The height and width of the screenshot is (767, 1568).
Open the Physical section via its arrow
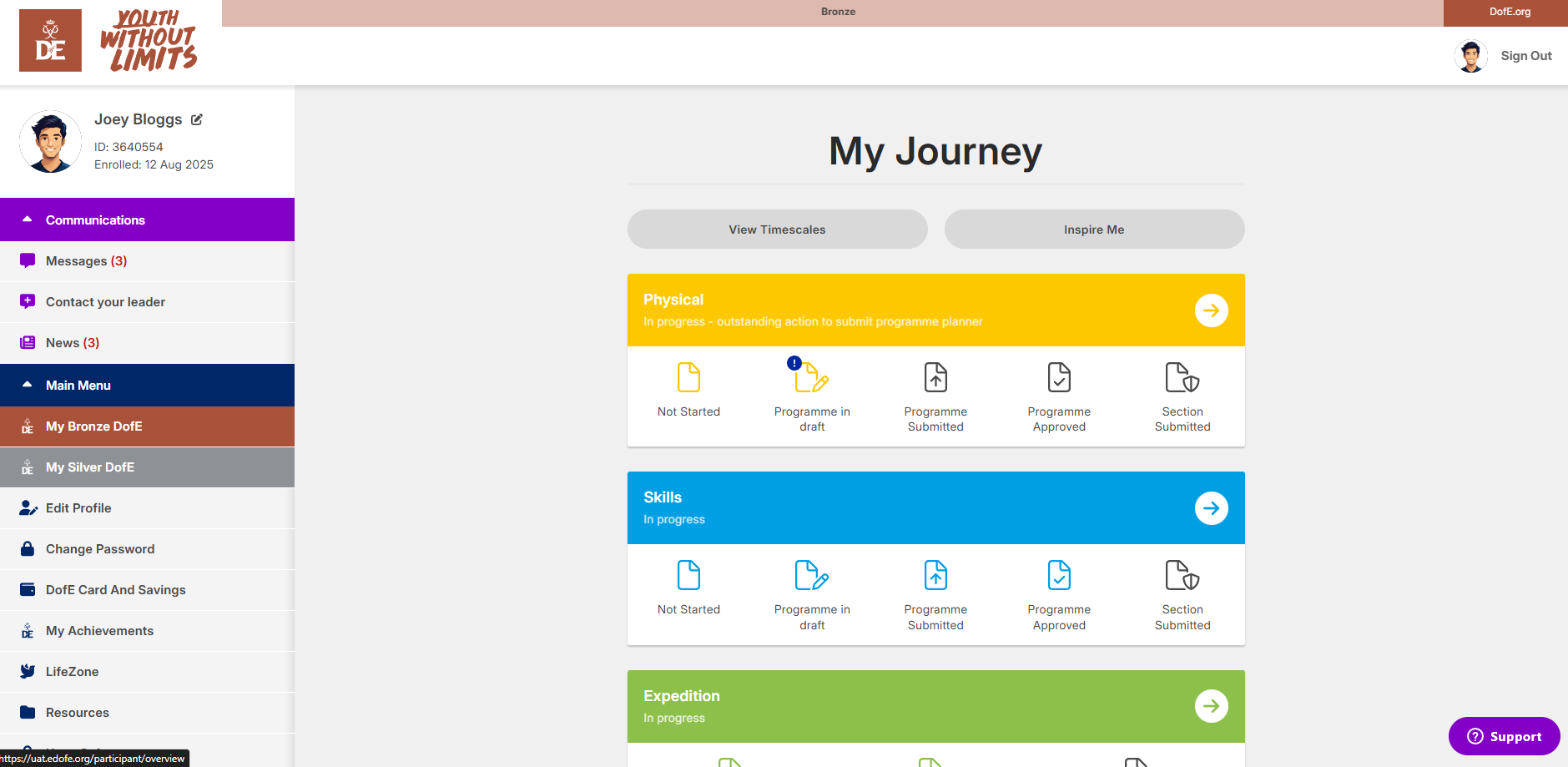point(1212,310)
